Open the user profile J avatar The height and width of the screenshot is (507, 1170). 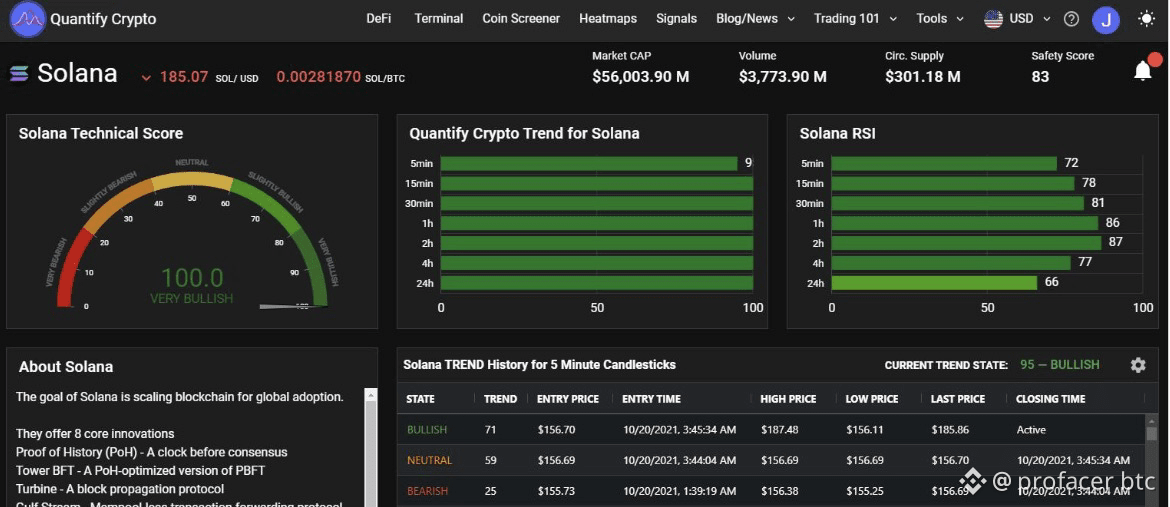coord(1106,19)
